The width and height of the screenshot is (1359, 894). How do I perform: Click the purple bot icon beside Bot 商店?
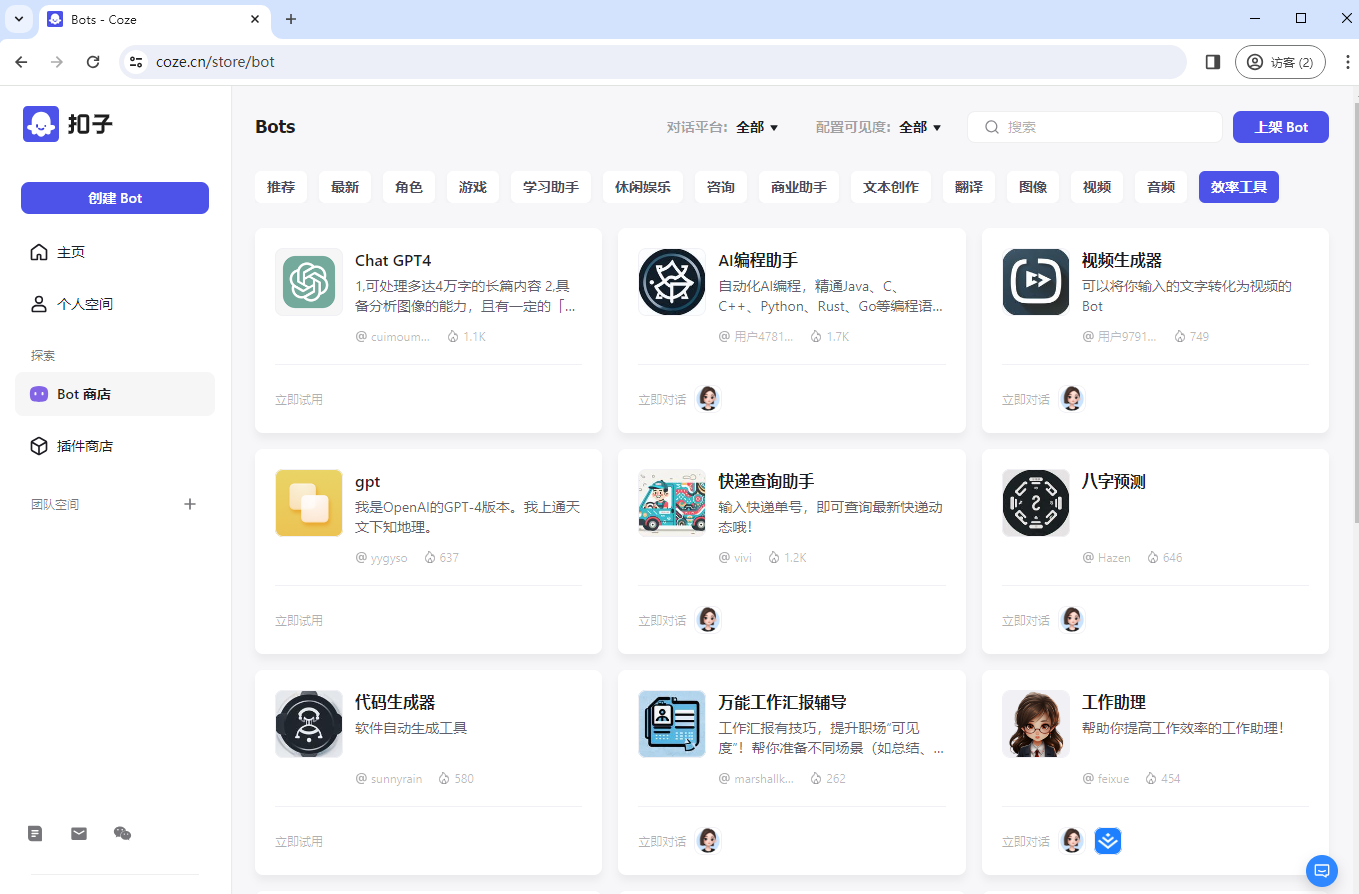click(39, 394)
